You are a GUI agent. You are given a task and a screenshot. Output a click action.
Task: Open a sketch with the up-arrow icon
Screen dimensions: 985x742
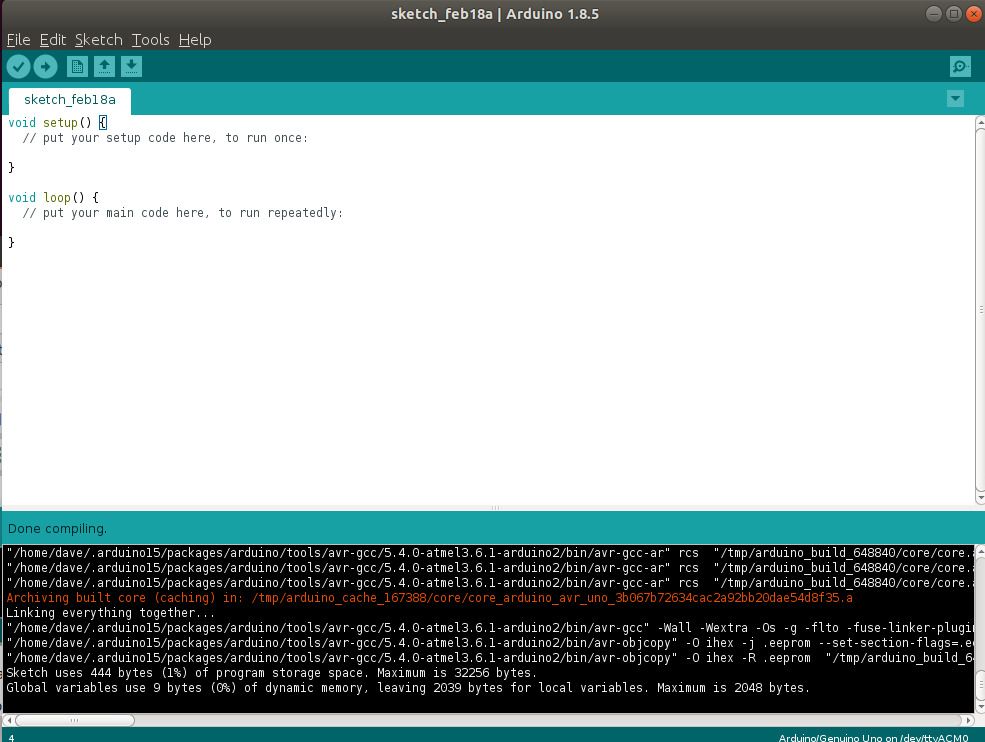click(x=104, y=67)
